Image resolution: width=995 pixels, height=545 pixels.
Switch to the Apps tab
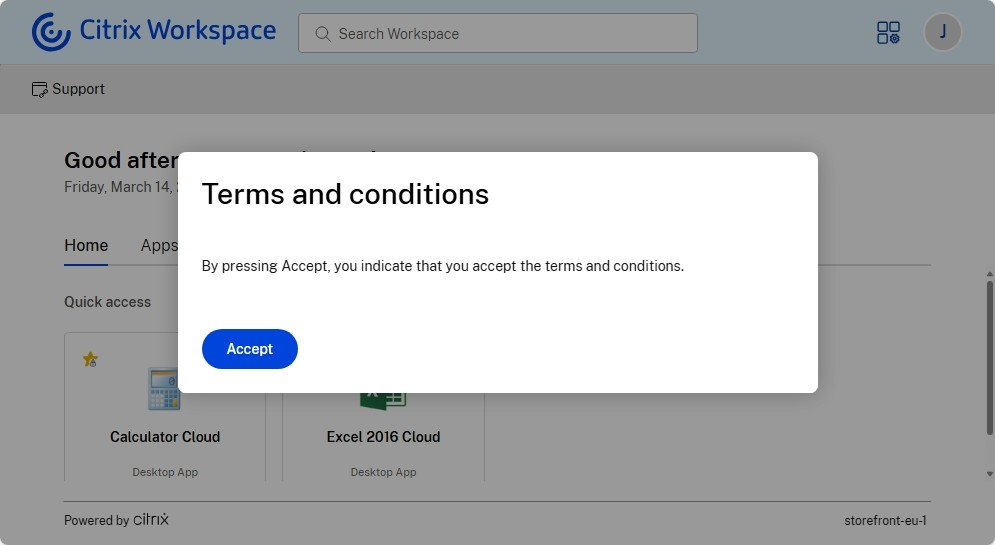click(x=159, y=246)
